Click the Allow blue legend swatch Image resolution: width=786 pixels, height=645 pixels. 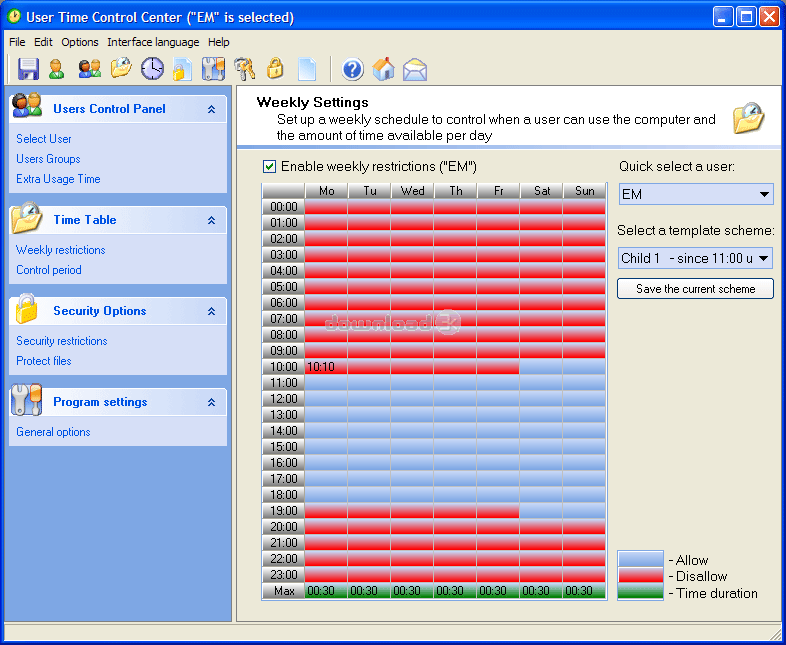(641, 559)
